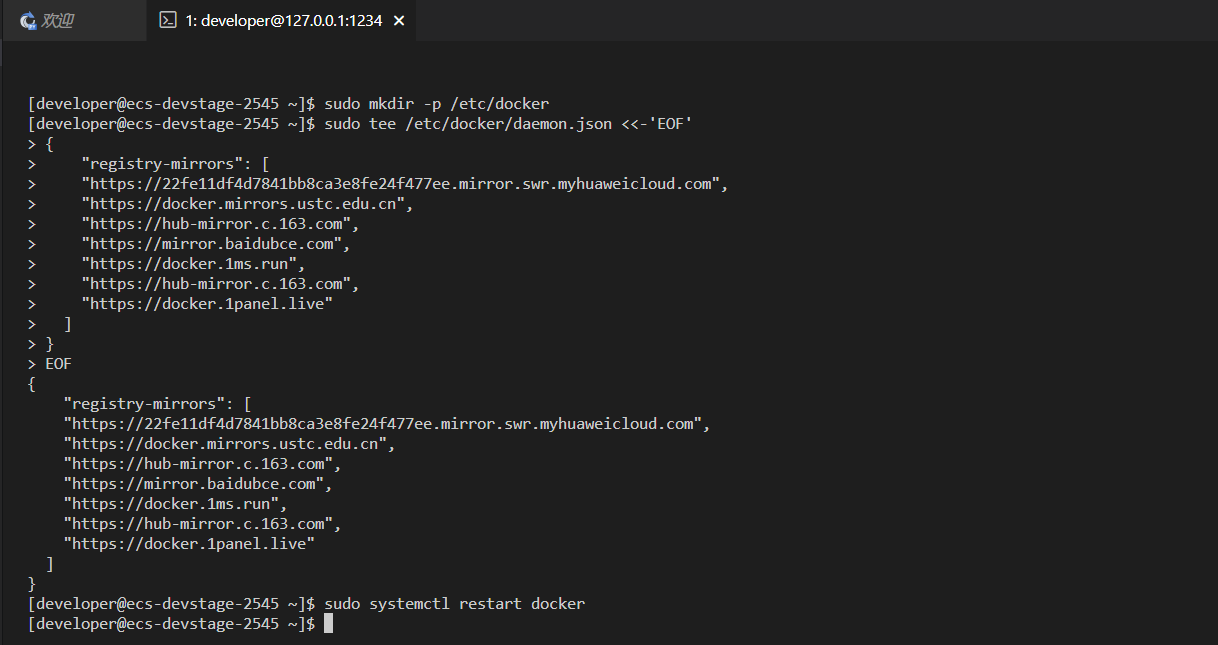This screenshot has height=645, width=1218.
Task: Open the myhuaweicloud mirror URL in the echoed output
Action: click(382, 424)
